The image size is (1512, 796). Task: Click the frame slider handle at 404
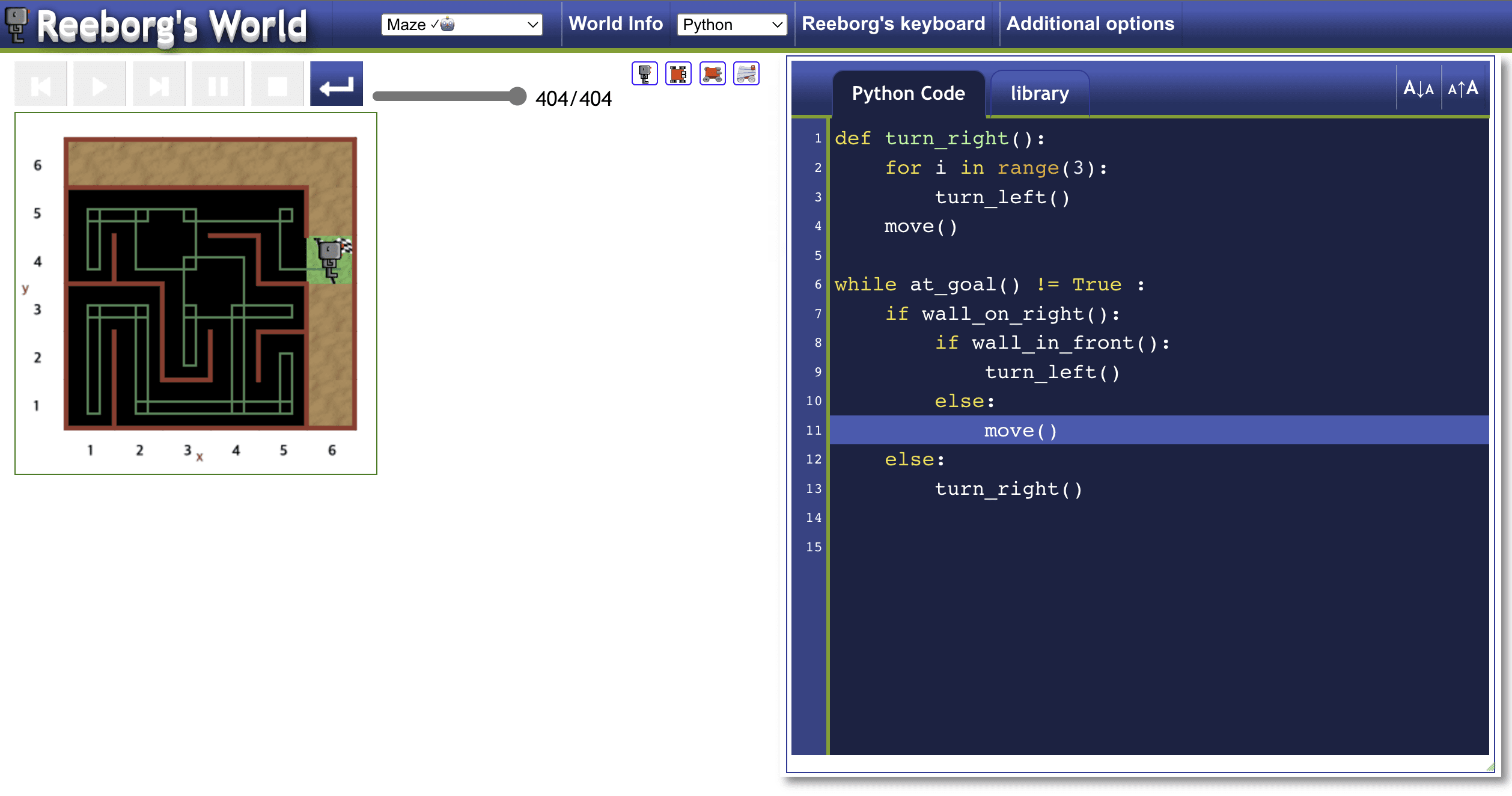[x=517, y=96]
